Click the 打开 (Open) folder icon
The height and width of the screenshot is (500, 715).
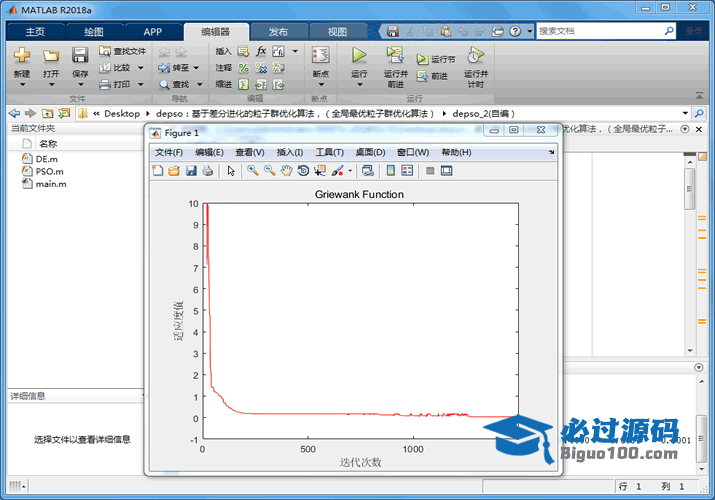51,56
